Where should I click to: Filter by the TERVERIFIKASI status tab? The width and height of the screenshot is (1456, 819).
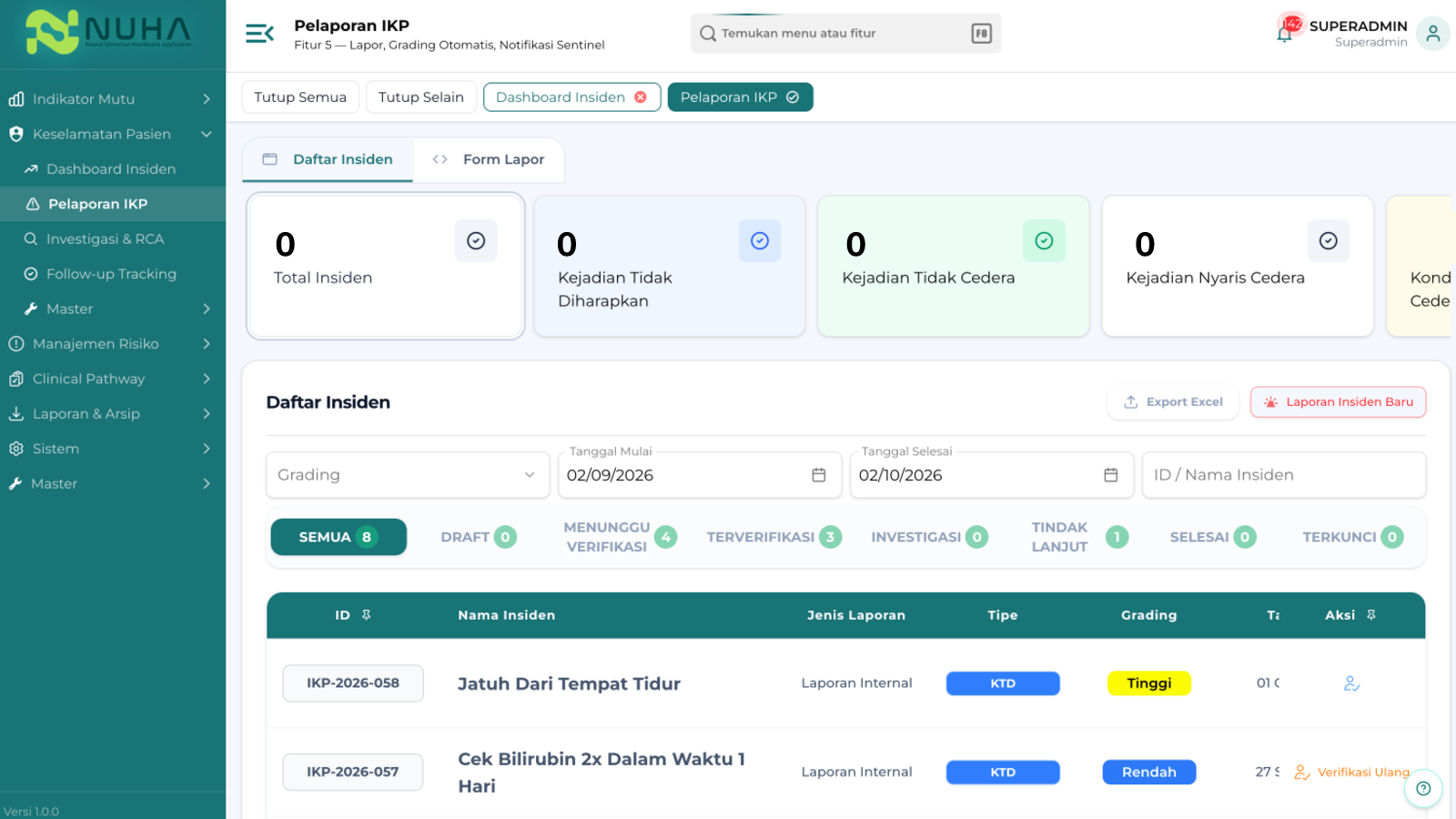[773, 537]
